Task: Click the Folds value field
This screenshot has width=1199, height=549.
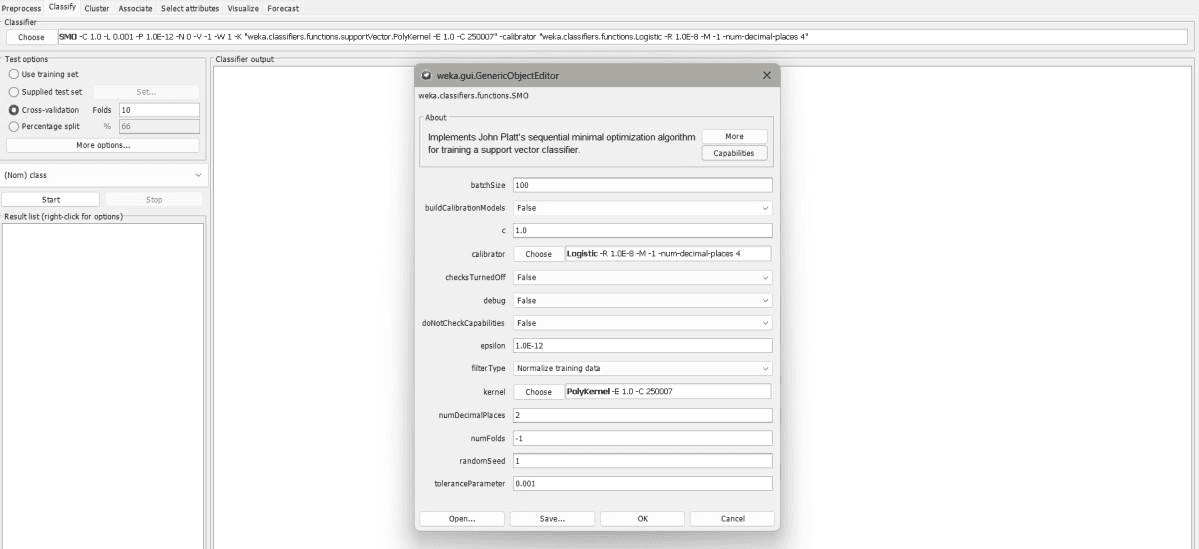Action: tap(159, 109)
